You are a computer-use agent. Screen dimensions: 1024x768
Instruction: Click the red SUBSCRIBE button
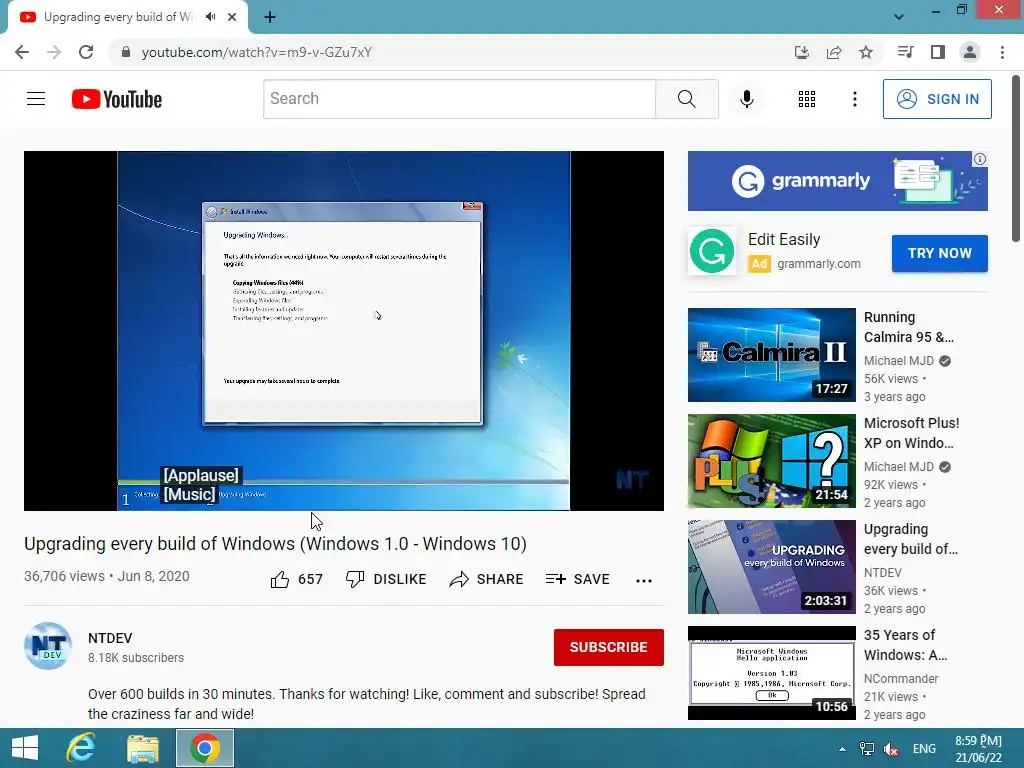[x=609, y=647]
